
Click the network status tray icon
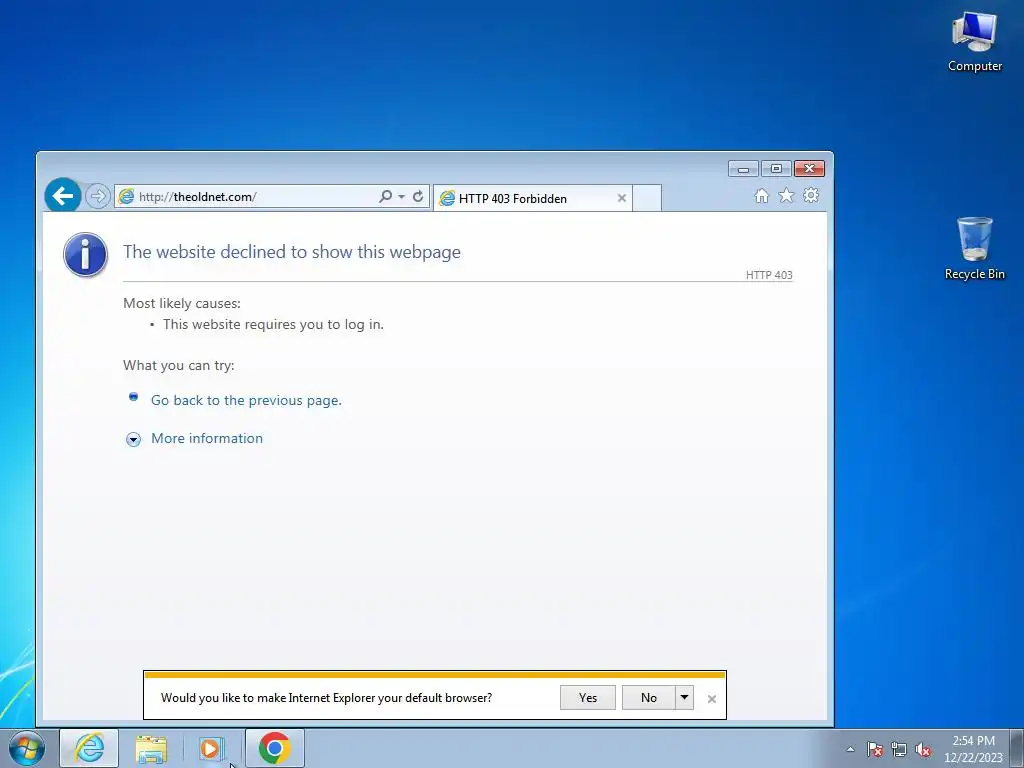pos(899,749)
